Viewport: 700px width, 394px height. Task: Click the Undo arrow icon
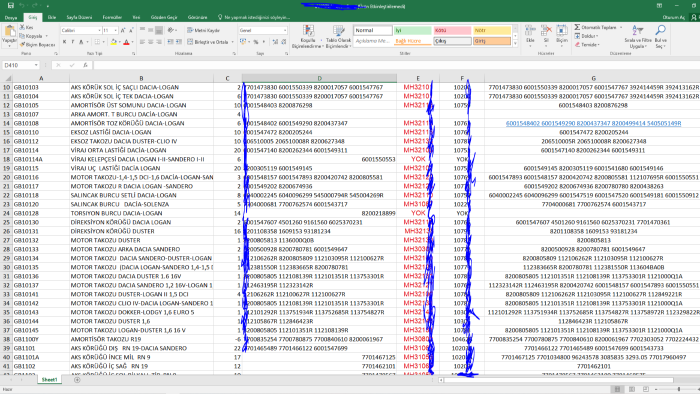tap(21, 5)
